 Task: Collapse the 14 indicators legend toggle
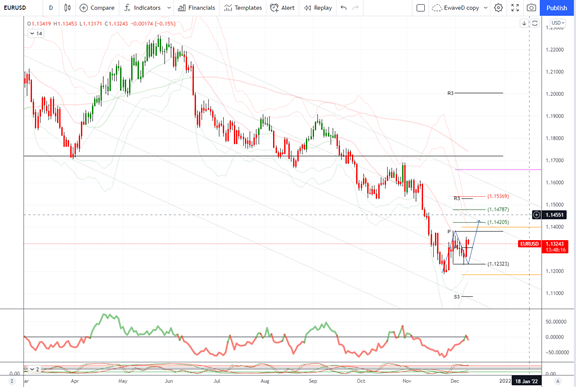36,33
